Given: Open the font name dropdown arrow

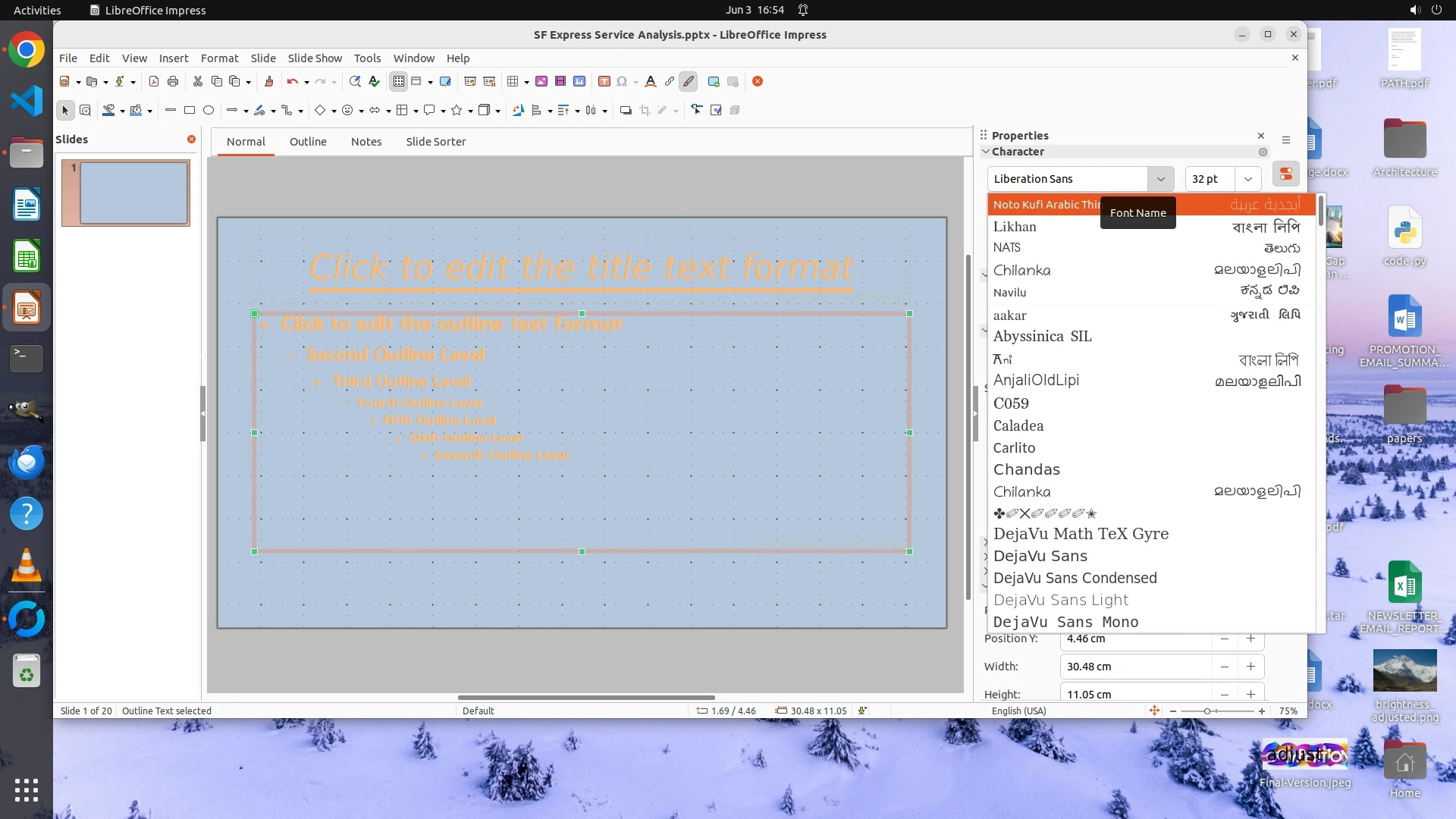Looking at the screenshot, I should [1160, 179].
